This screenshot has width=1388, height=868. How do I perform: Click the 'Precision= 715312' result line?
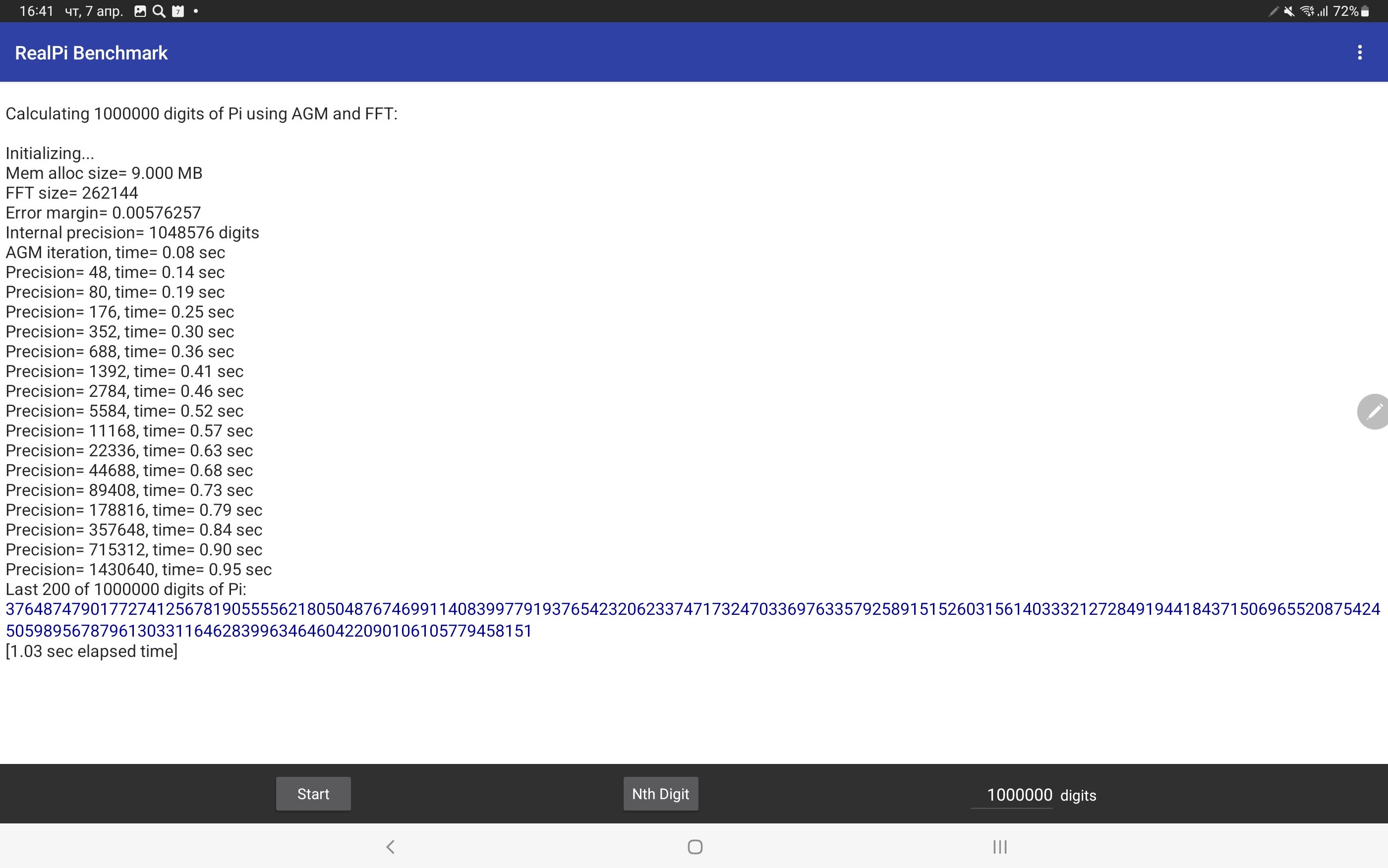pyautogui.click(x=134, y=549)
